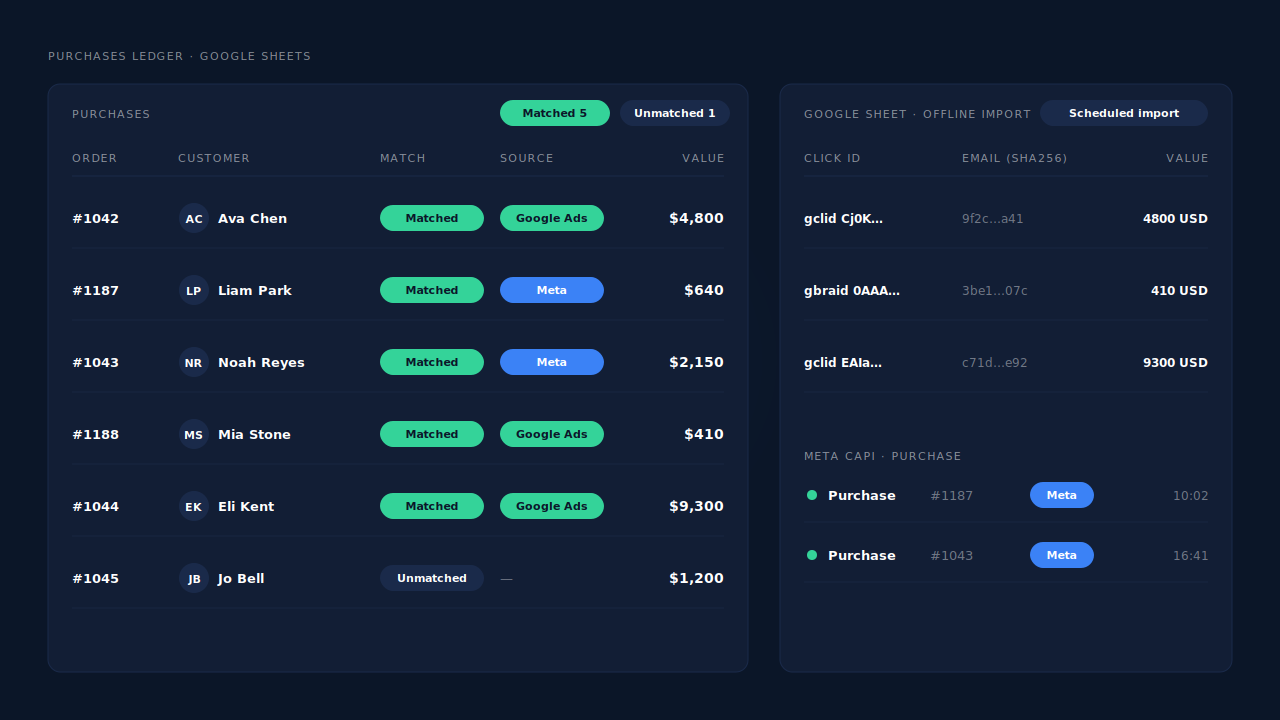Image resolution: width=1280 pixels, height=720 pixels.
Task: Click the 16:41 timestamp of the Purchase event
Action: point(1190,555)
